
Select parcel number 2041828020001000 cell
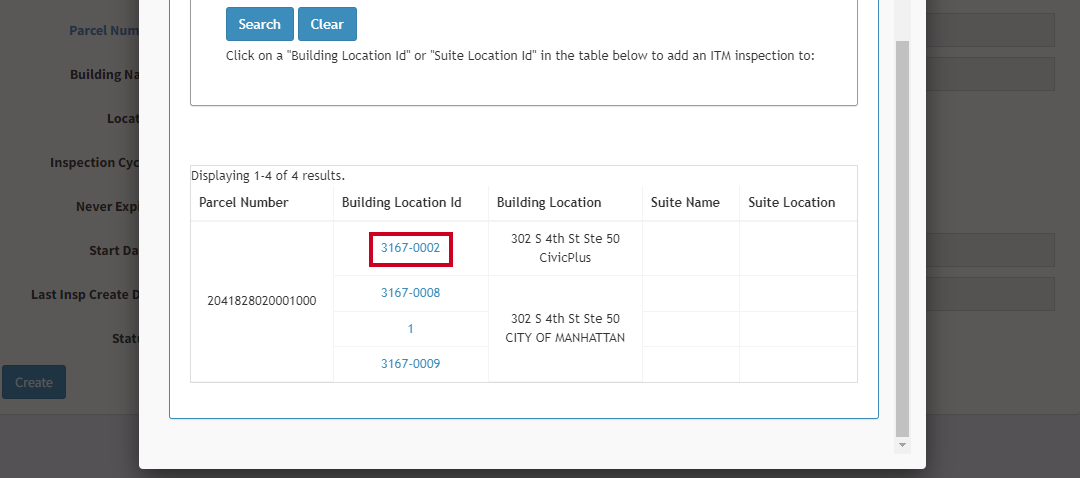point(262,301)
